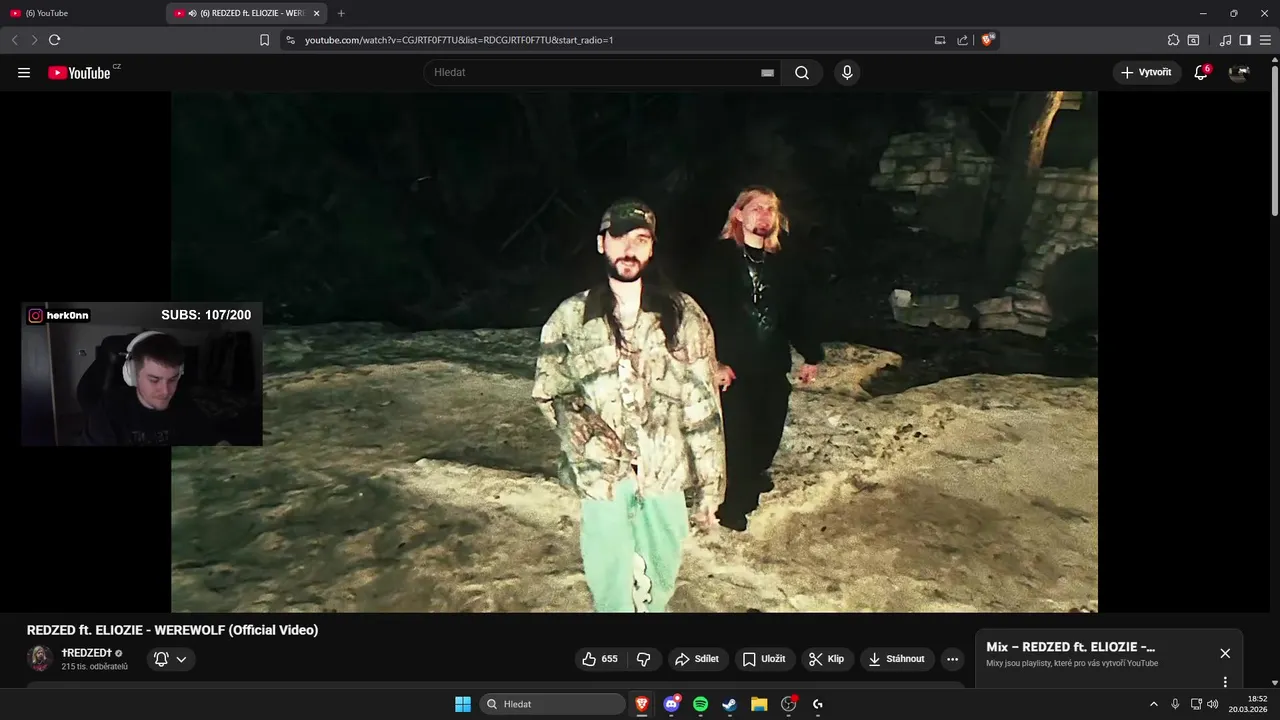Click the video title REDZED ft. ELIOZIE - WEREWOLF

[x=172, y=630]
